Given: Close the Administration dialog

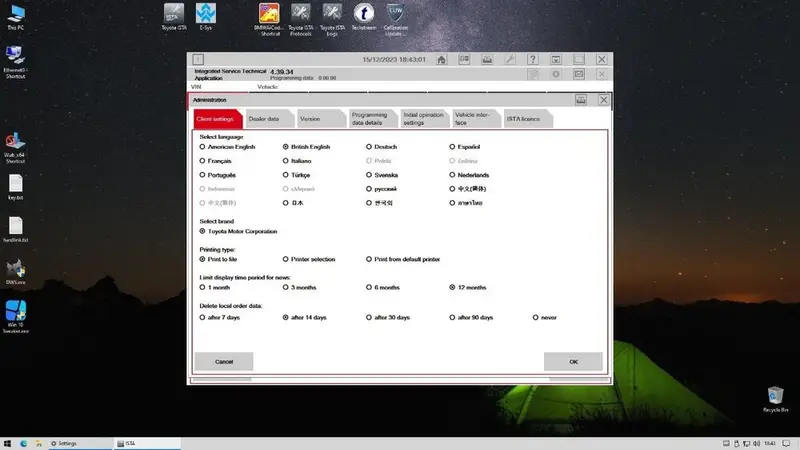Looking at the screenshot, I should click(604, 100).
